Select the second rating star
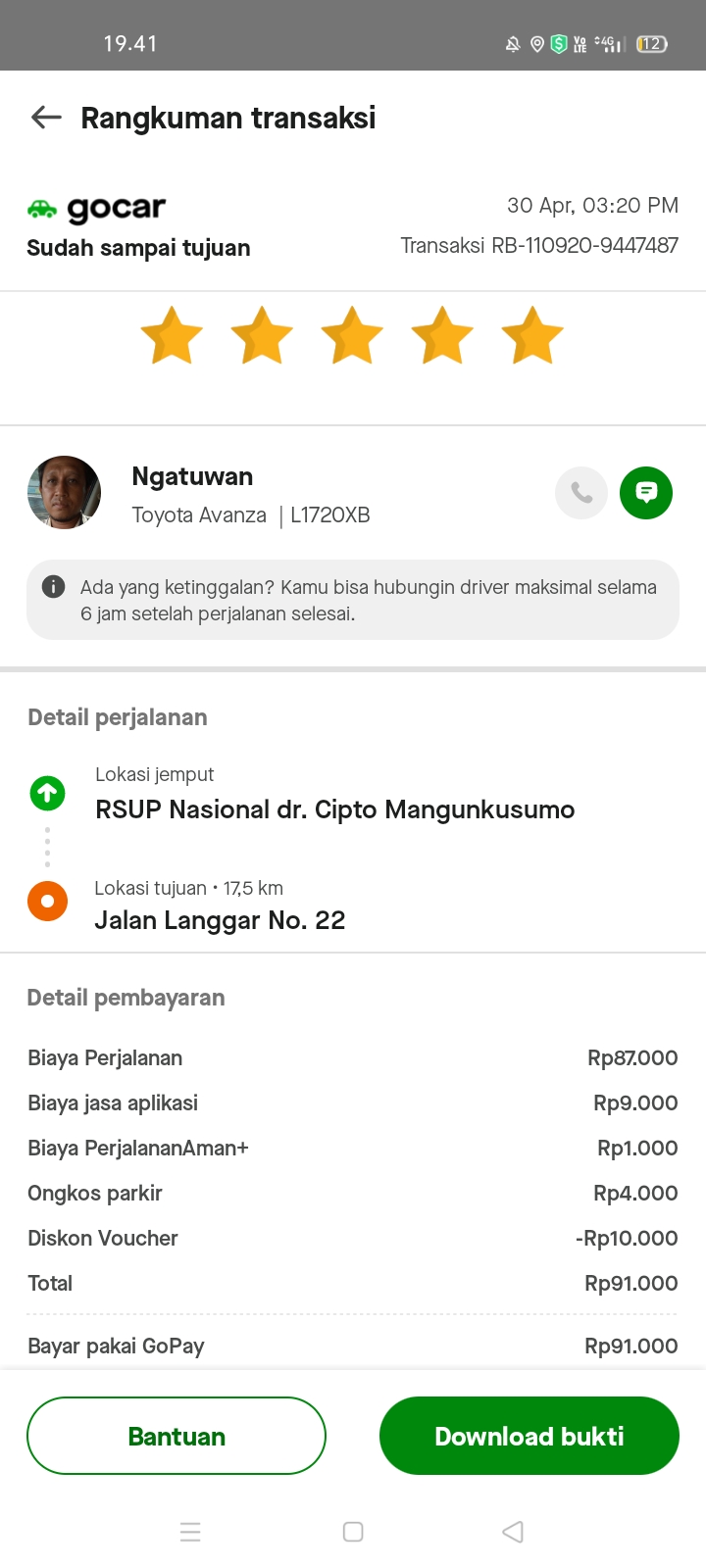The image size is (706, 1568). coord(262,336)
